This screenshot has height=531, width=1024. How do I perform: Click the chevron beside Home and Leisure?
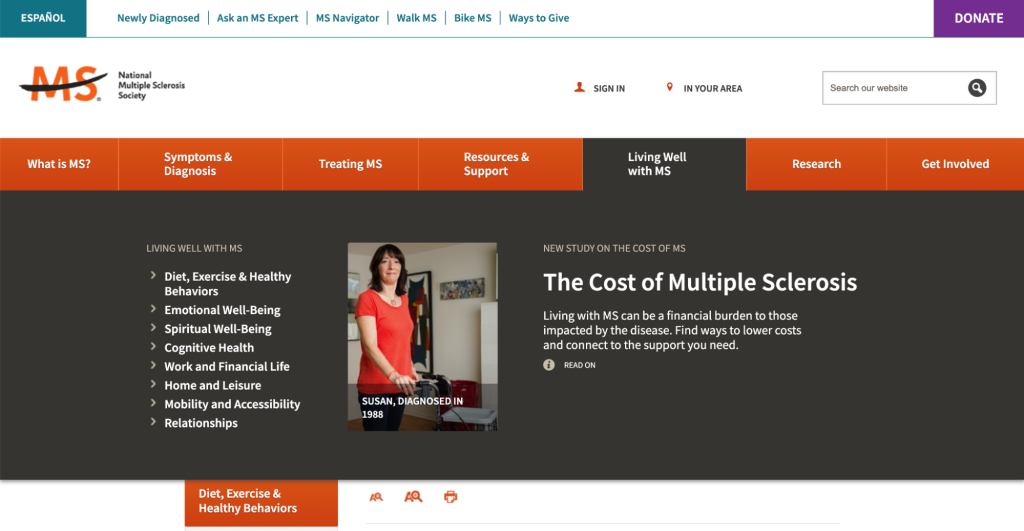153,384
